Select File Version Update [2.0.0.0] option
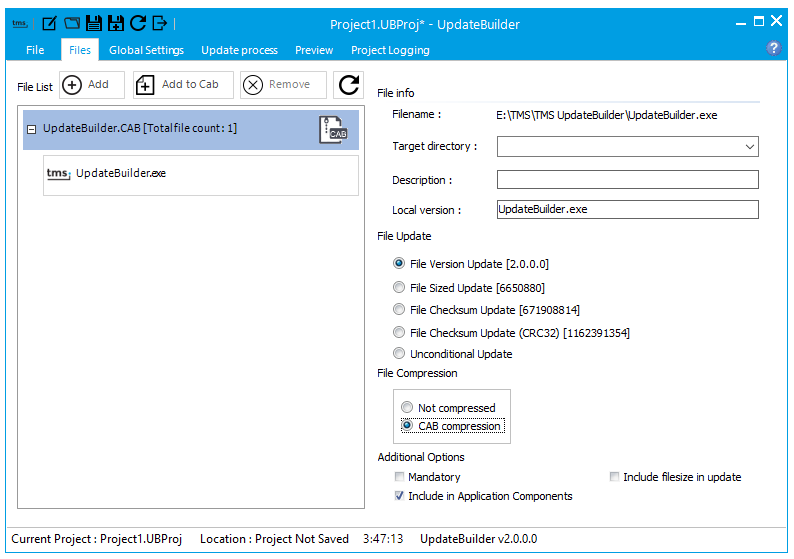Image resolution: width=794 pixels, height=559 pixels. pos(471,264)
